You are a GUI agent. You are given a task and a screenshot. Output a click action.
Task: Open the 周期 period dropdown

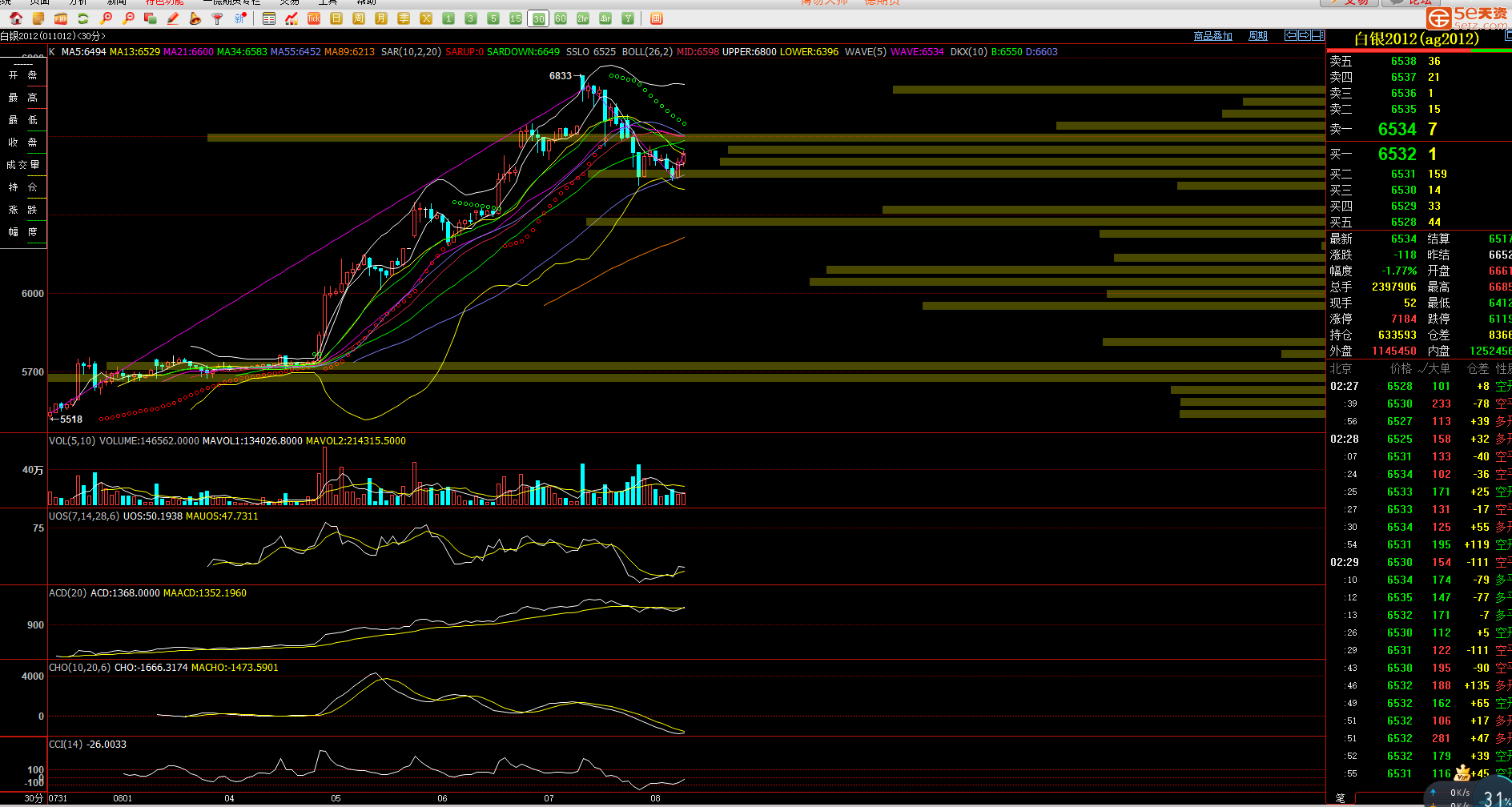click(x=1257, y=36)
